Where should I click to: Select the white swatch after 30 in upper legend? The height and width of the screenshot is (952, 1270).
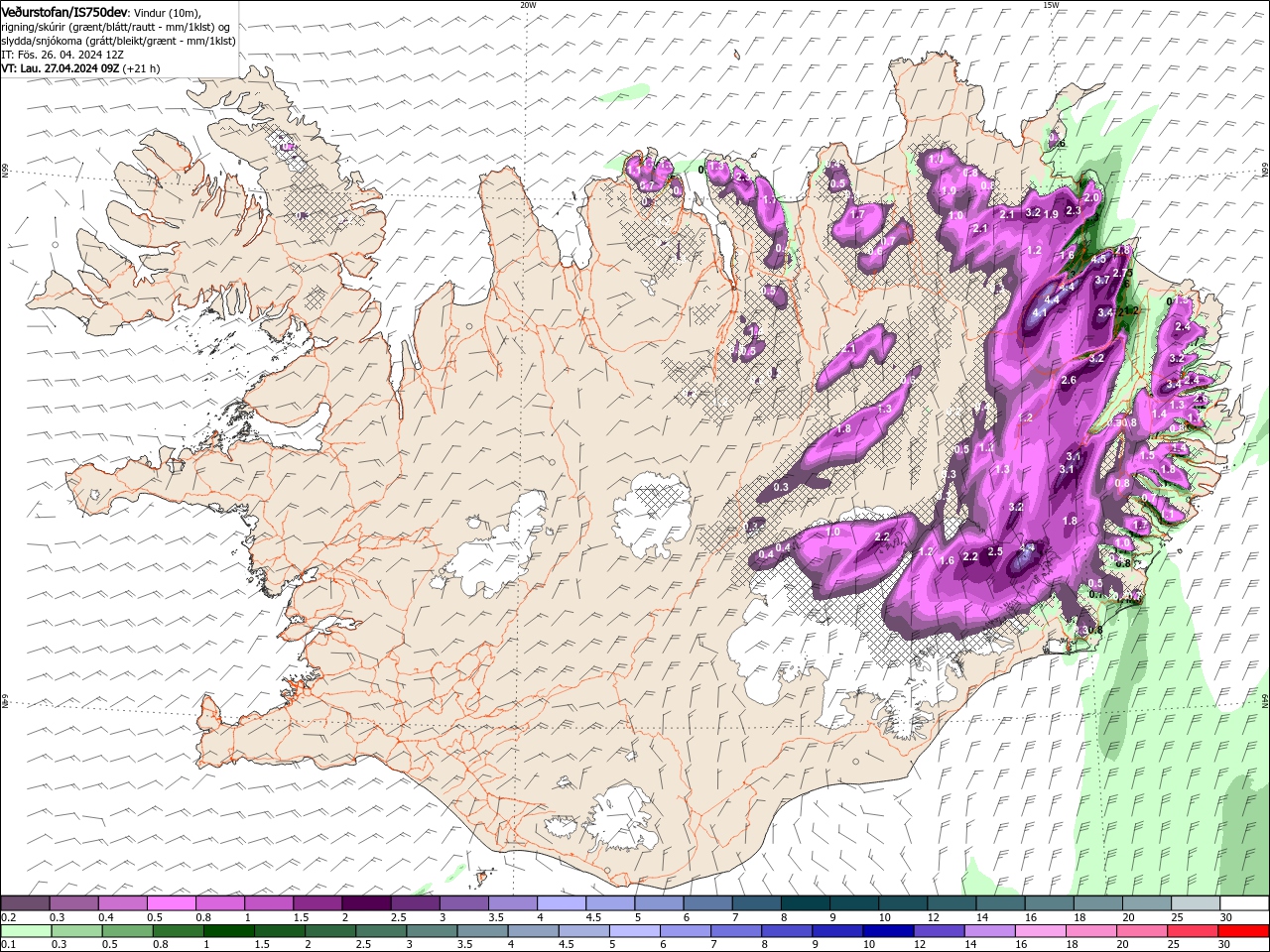click(1243, 903)
